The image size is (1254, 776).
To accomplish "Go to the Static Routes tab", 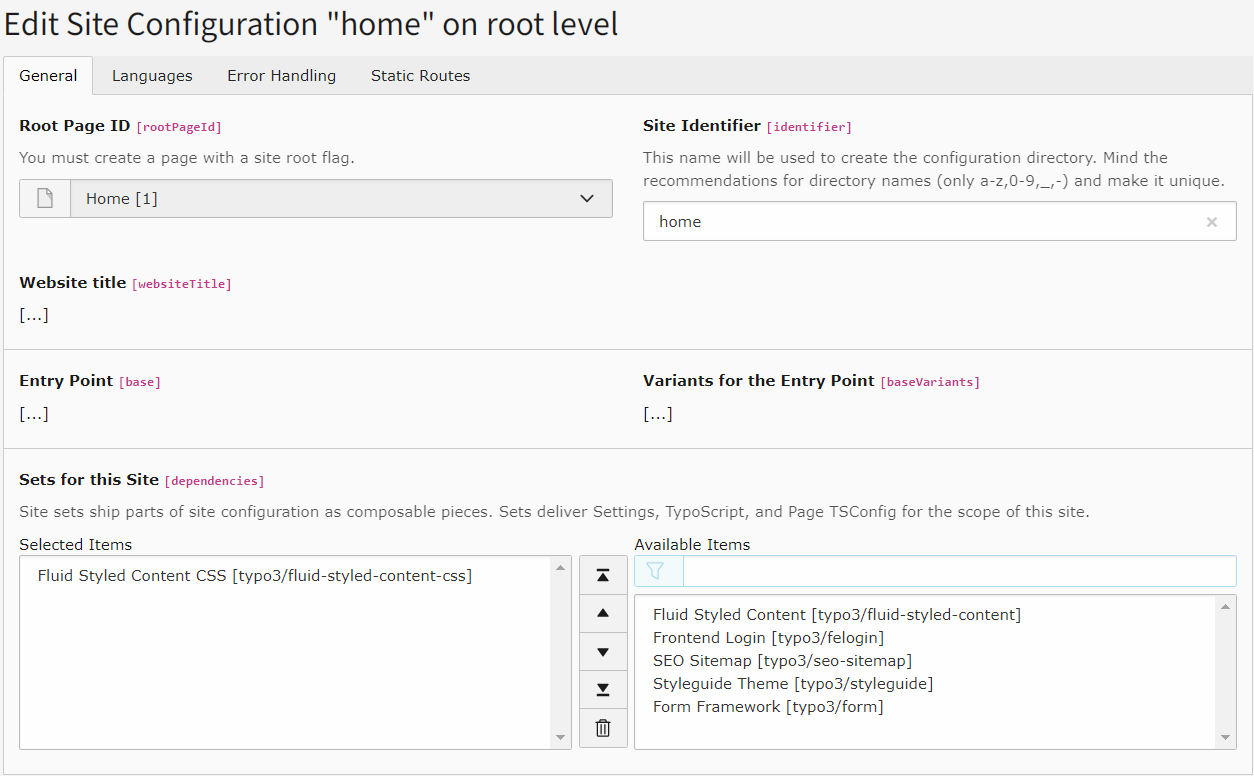I will click(x=420, y=76).
